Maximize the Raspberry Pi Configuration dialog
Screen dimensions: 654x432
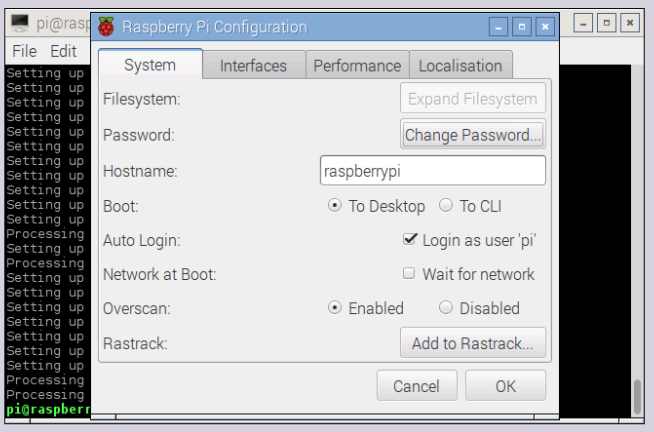coord(522,27)
